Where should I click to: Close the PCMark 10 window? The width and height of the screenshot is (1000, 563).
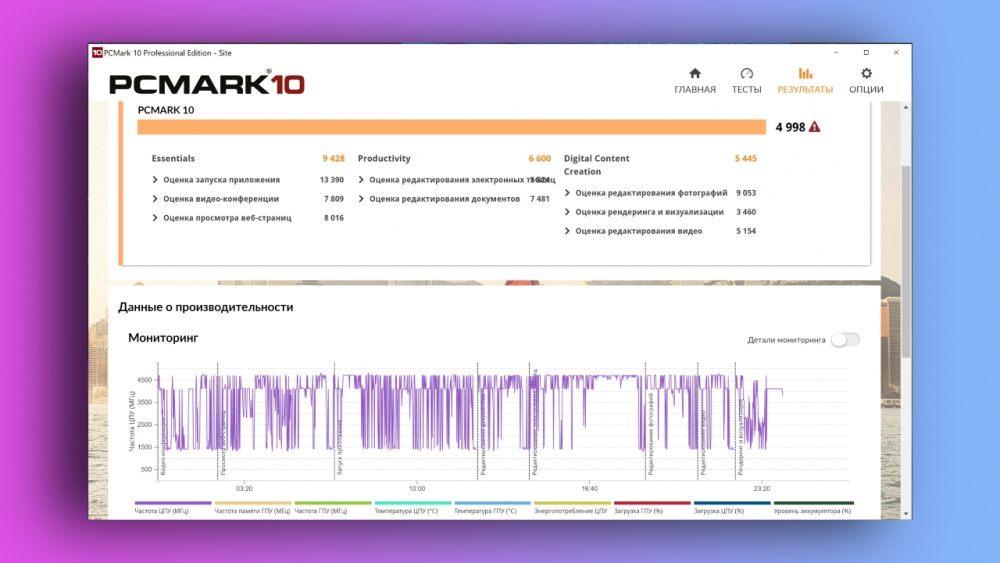click(x=896, y=52)
